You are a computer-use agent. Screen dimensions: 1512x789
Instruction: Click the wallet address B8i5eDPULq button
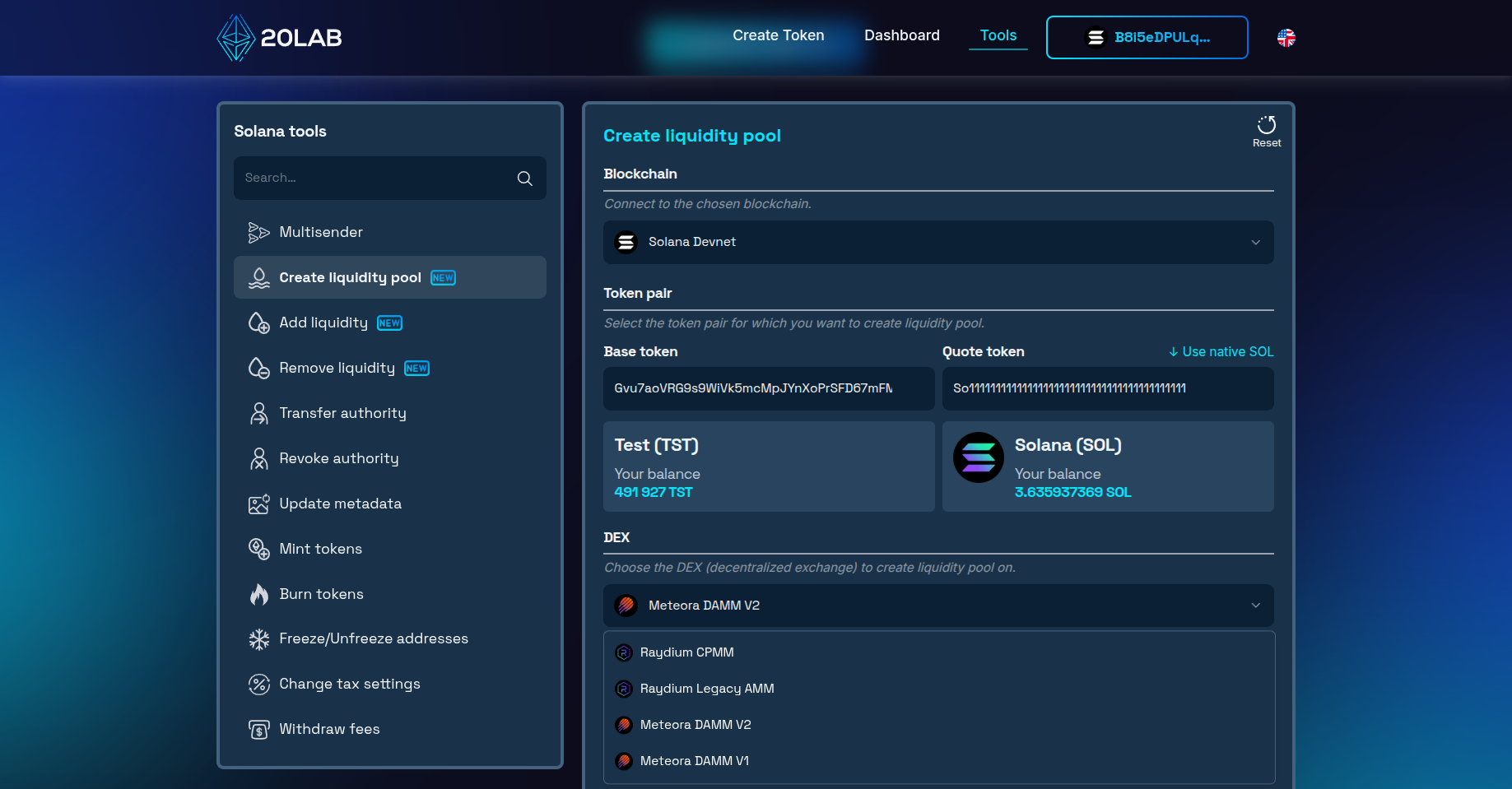[x=1147, y=38]
